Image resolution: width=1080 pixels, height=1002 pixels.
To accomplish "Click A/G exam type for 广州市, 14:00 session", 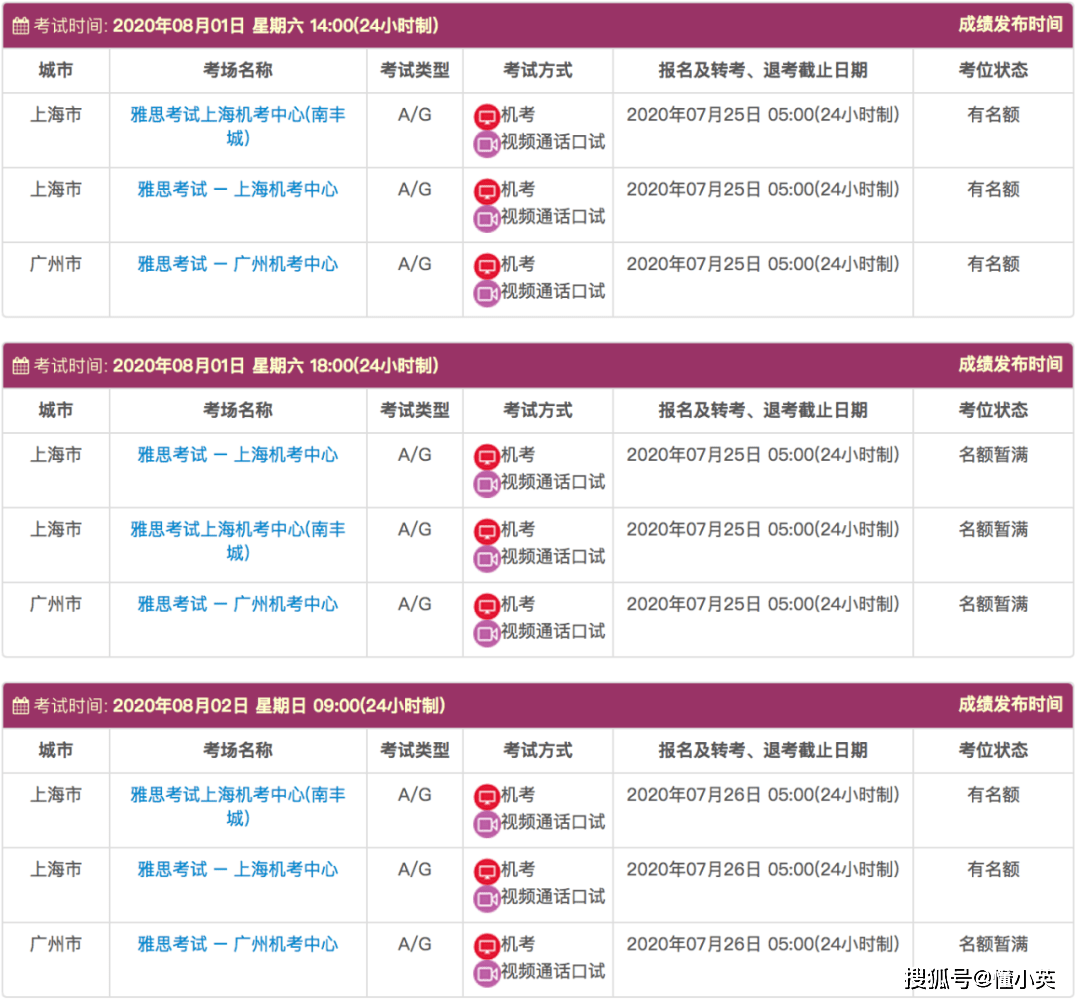I will click(415, 264).
